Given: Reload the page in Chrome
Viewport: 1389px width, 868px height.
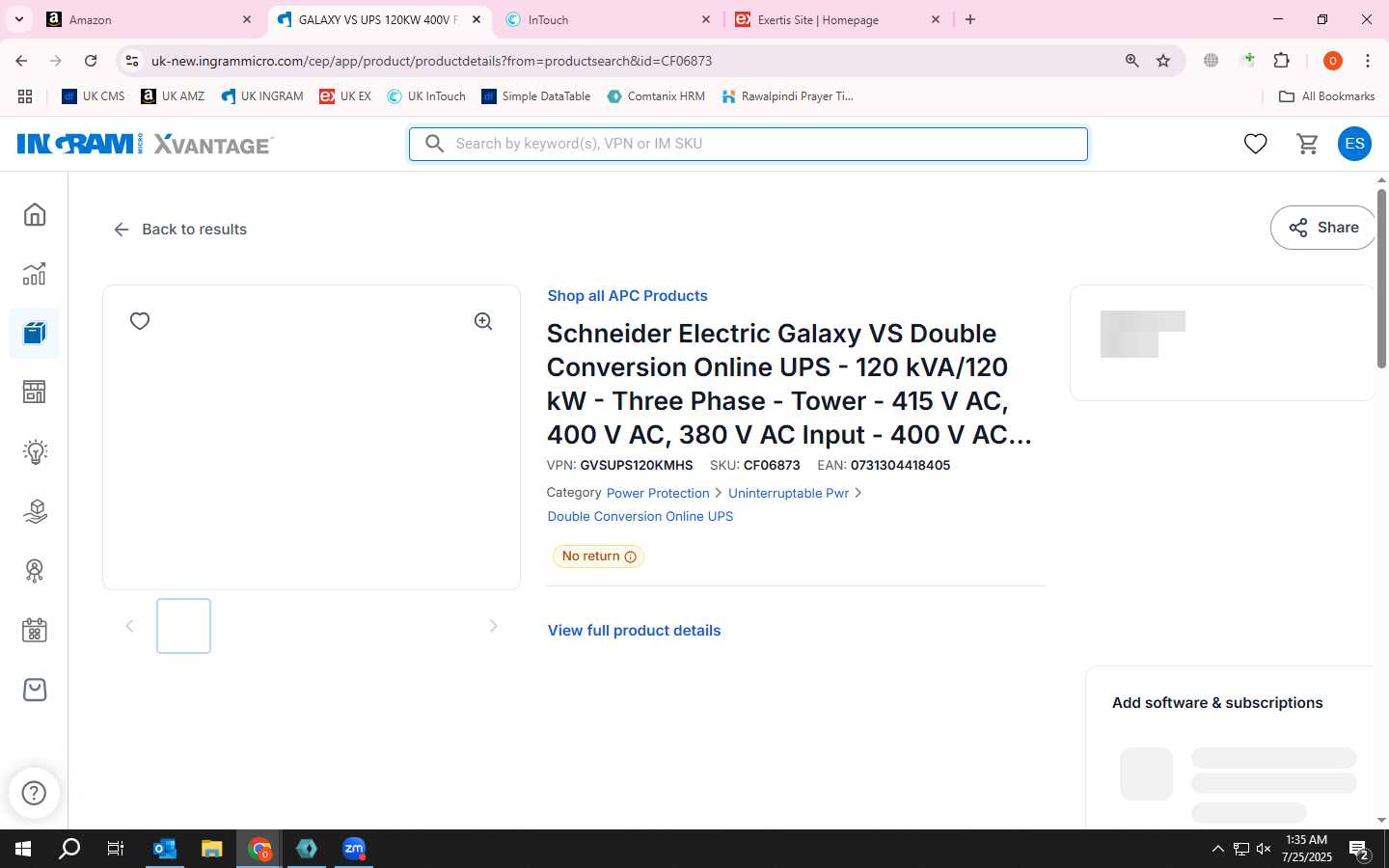Looking at the screenshot, I should point(91,61).
